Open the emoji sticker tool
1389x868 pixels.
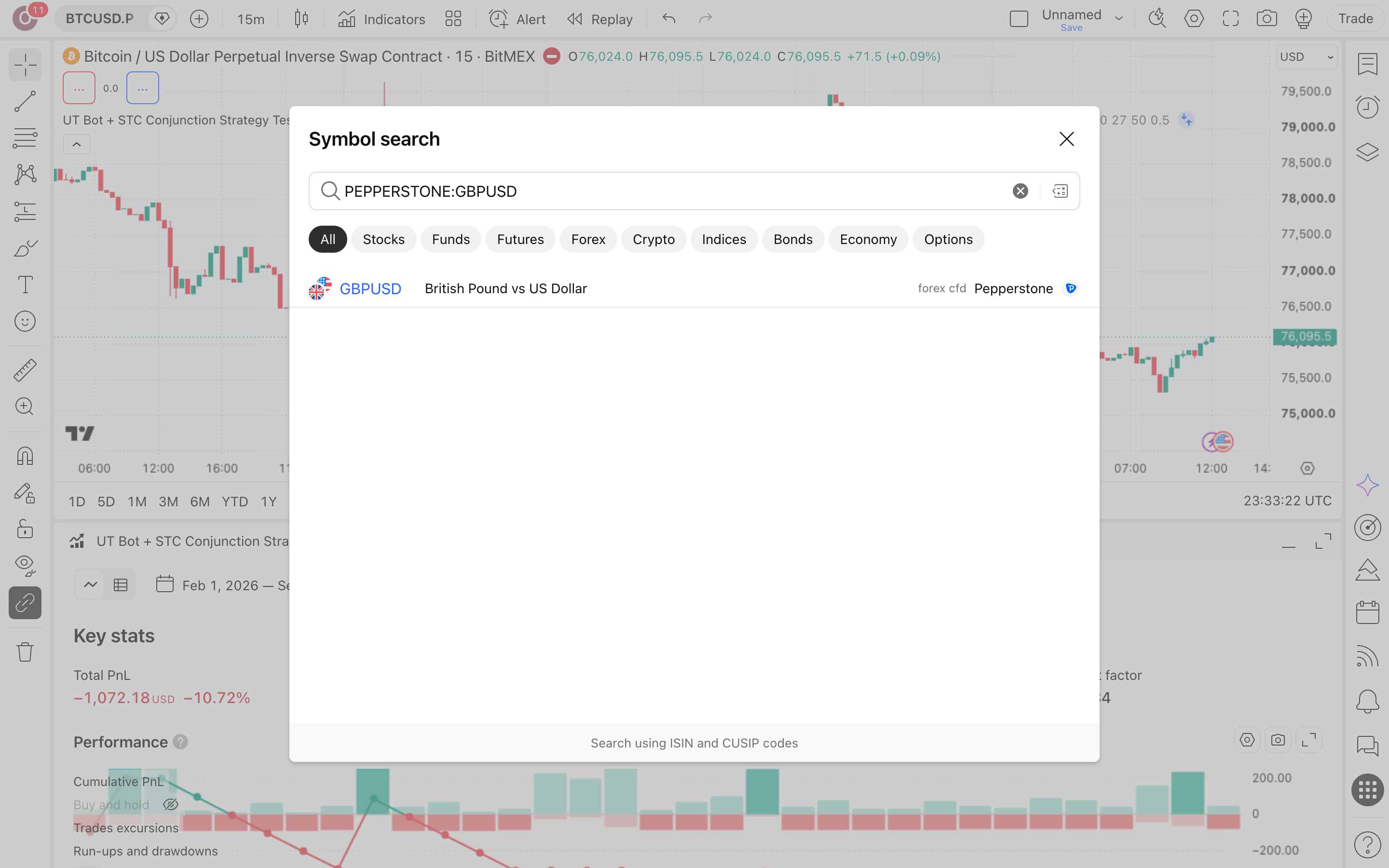[x=25, y=322]
